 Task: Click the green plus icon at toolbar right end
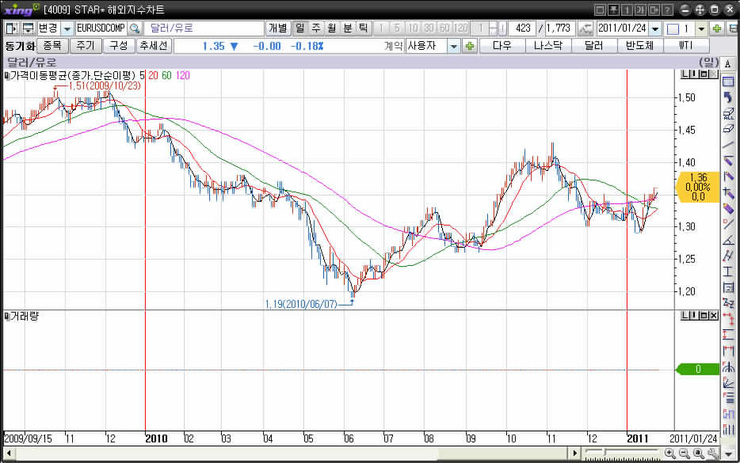point(717,28)
